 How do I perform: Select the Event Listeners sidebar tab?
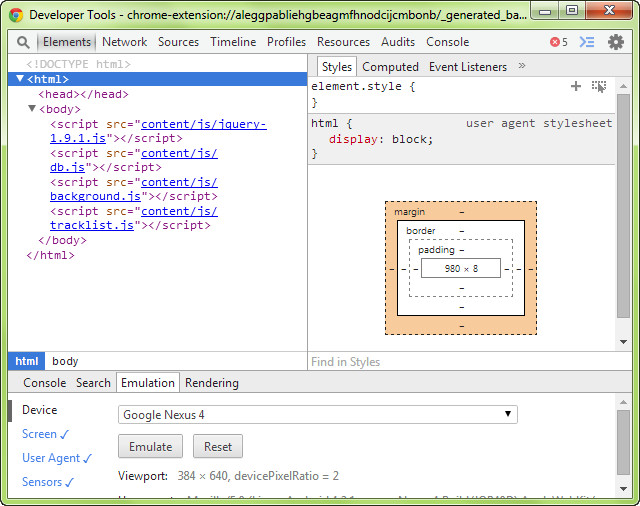[x=468, y=67]
